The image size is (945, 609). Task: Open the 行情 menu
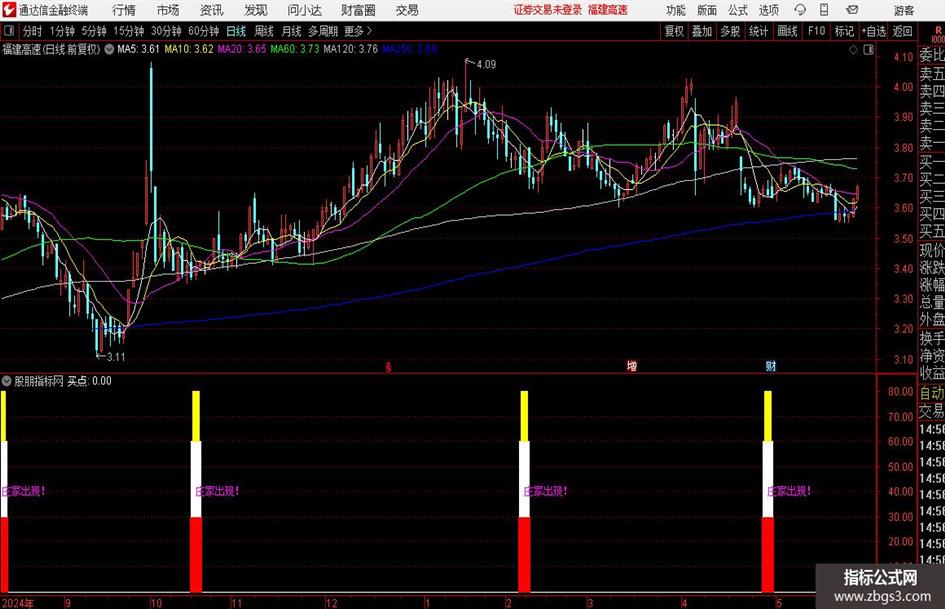click(124, 10)
